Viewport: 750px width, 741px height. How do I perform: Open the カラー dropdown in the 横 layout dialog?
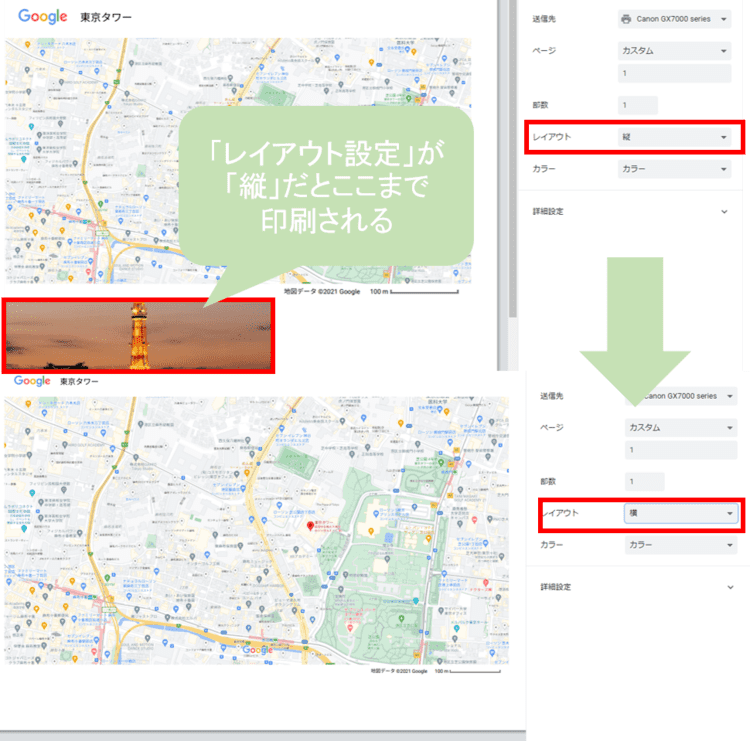tap(681, 544)
